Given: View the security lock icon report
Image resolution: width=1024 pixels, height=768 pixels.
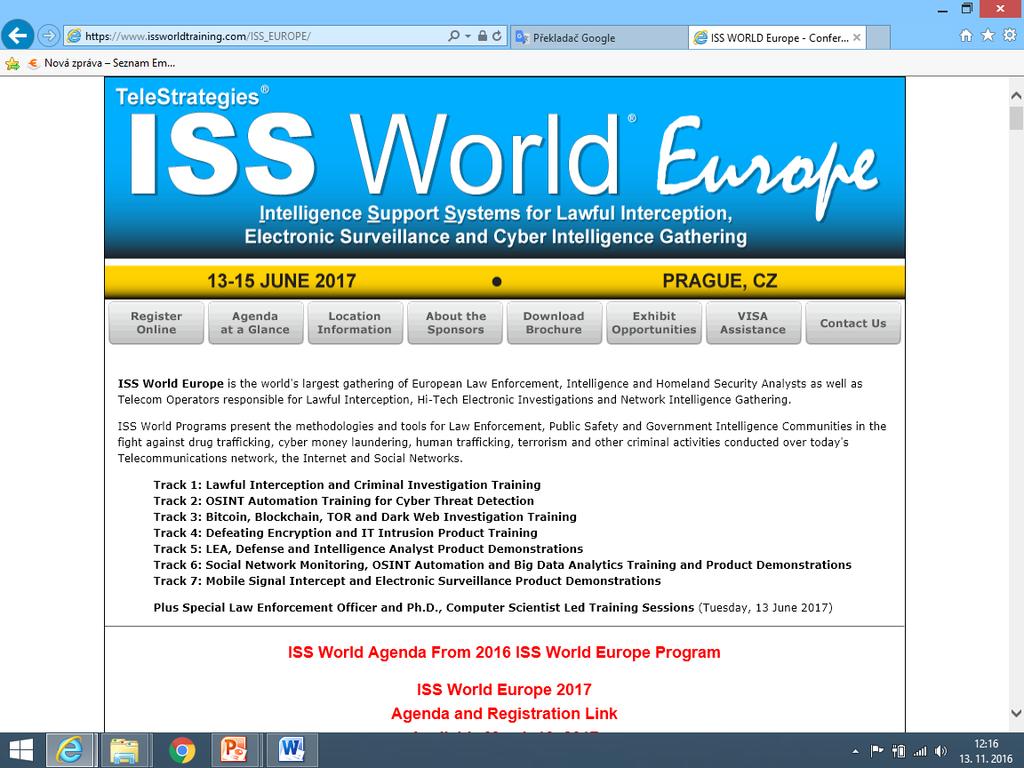Looking at the screenshot, I should 482,36.
